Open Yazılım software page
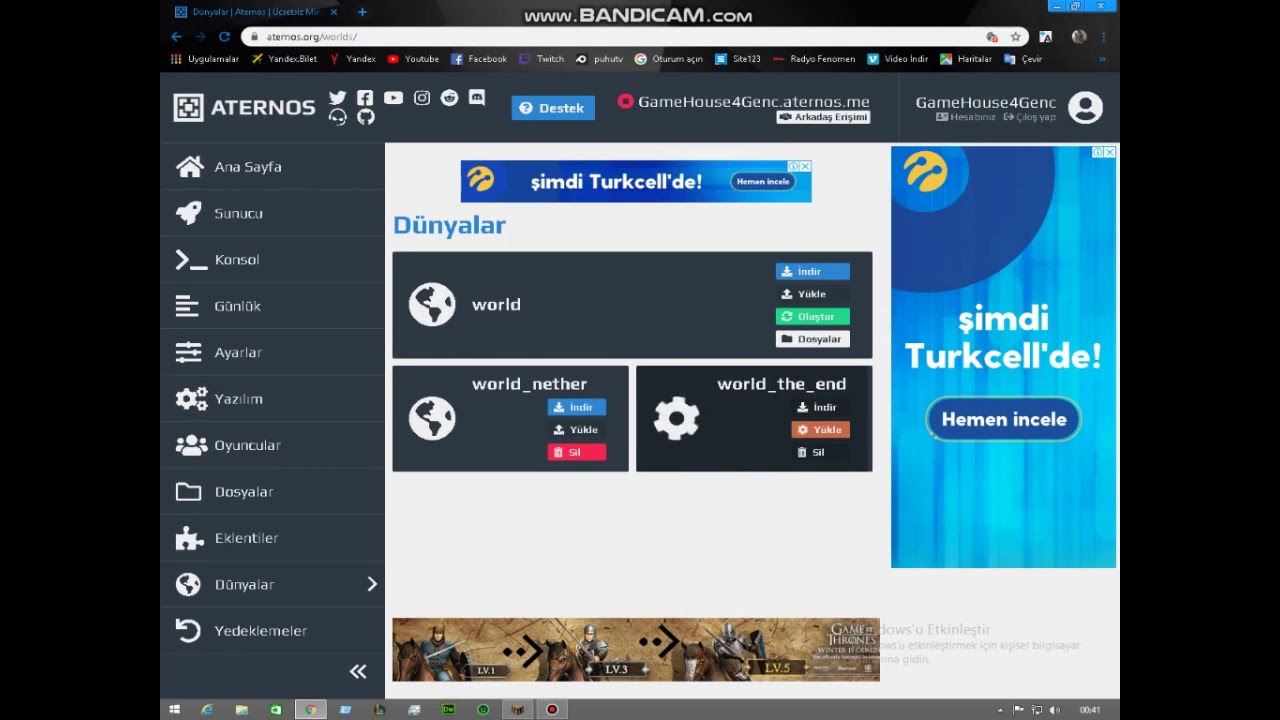Screen dimensions: 1280x720 [272, 399]
